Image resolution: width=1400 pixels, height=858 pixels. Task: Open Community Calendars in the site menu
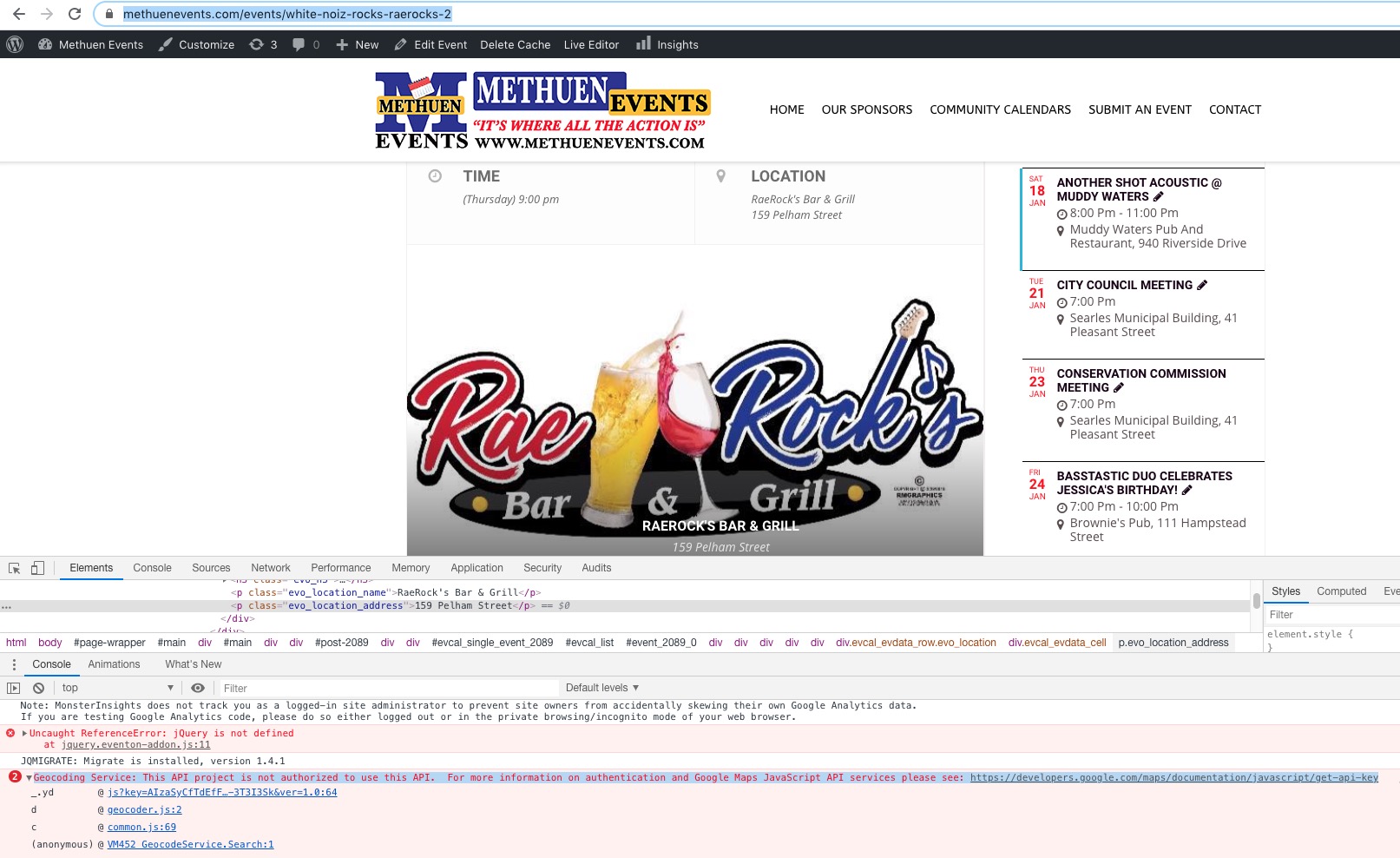click(x=1000, y=109)
